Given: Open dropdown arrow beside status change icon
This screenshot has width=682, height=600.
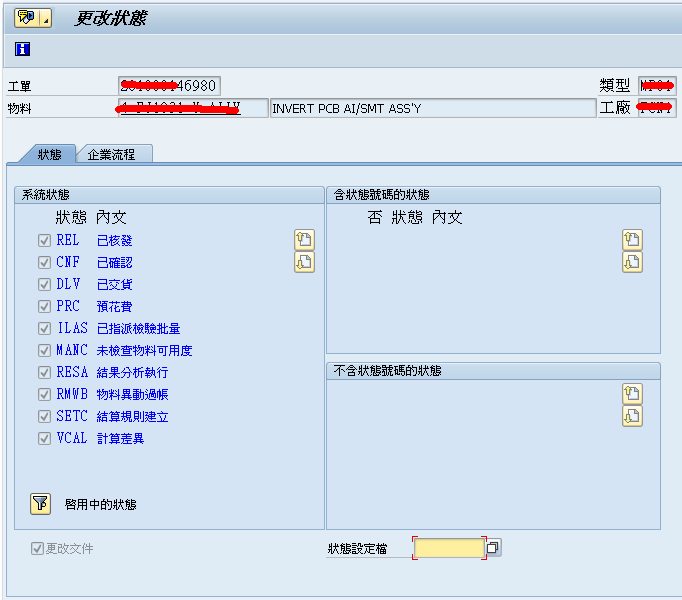Looking at the screenshot, I should point(46,18).
